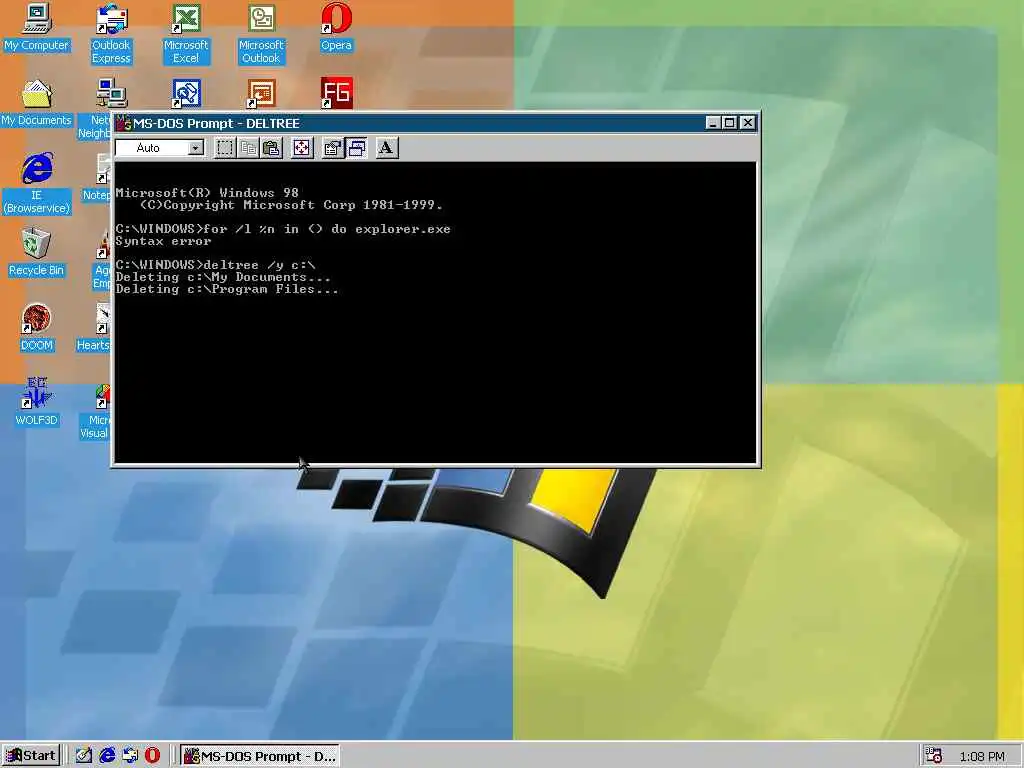The height and width of the screenshot is (768, 1024).
Task: Click the 'Deleting c:\My Documents...' console line
Action: (x=223, y=277)
